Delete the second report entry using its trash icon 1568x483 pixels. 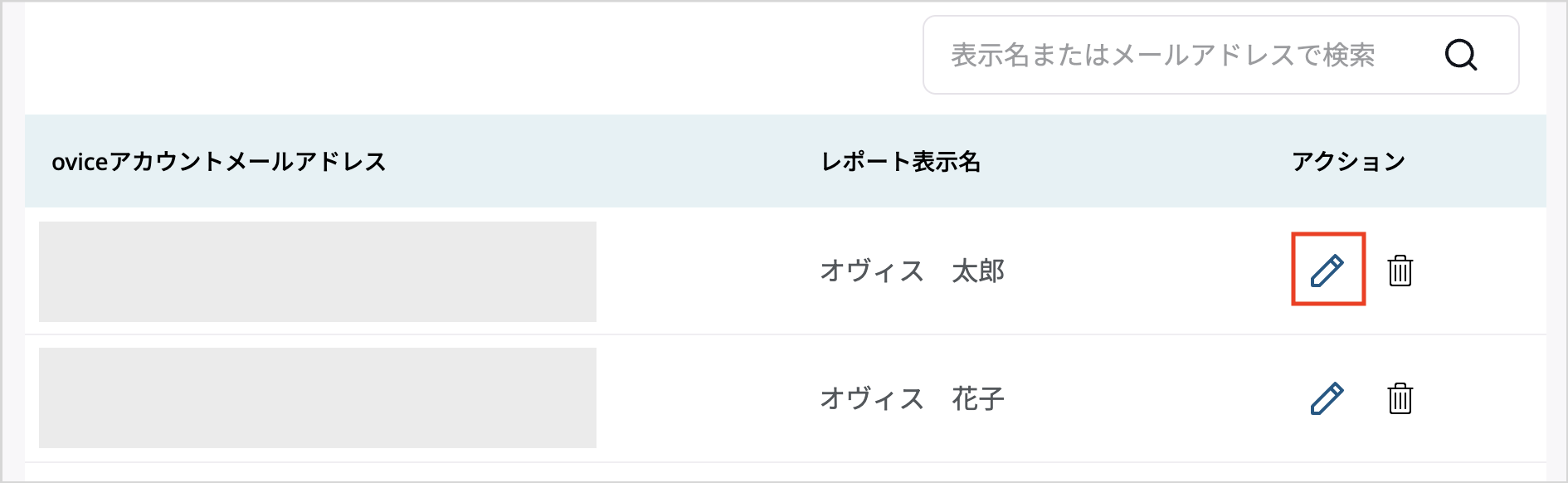click(1400, 398)
